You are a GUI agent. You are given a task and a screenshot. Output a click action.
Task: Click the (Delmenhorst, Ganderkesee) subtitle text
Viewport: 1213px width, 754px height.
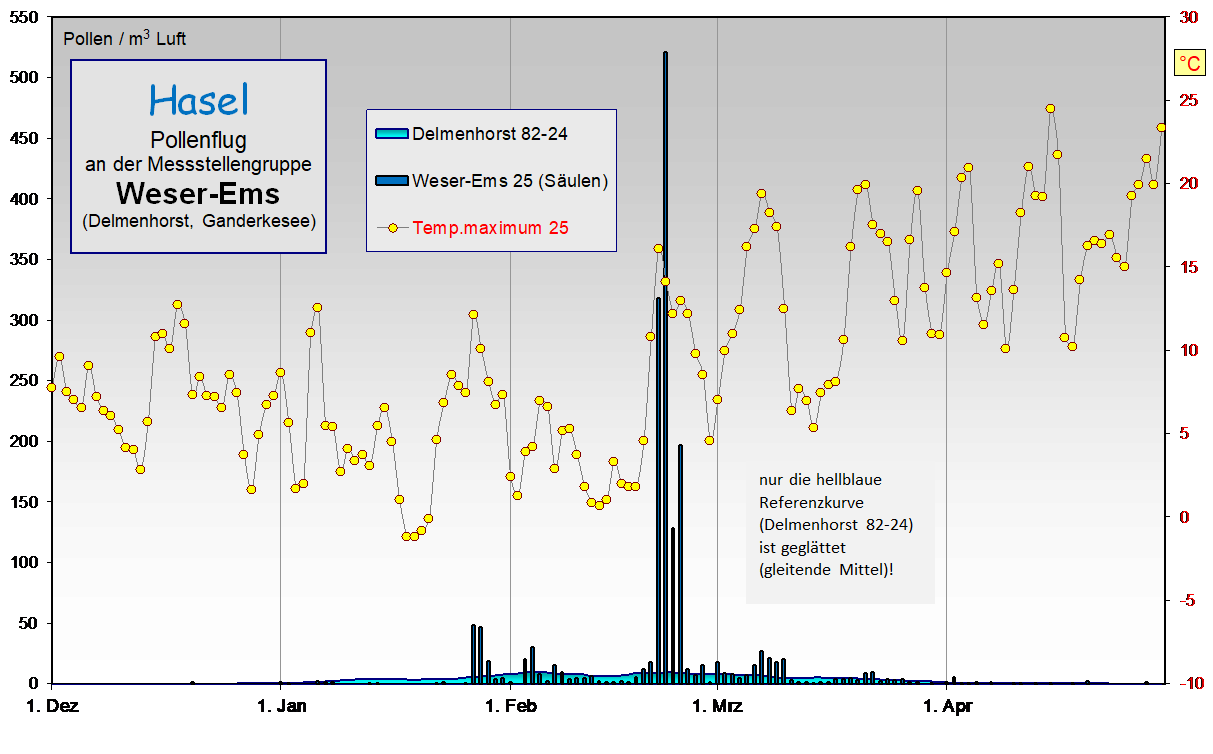pyautogui.click(x=198, y=221)
